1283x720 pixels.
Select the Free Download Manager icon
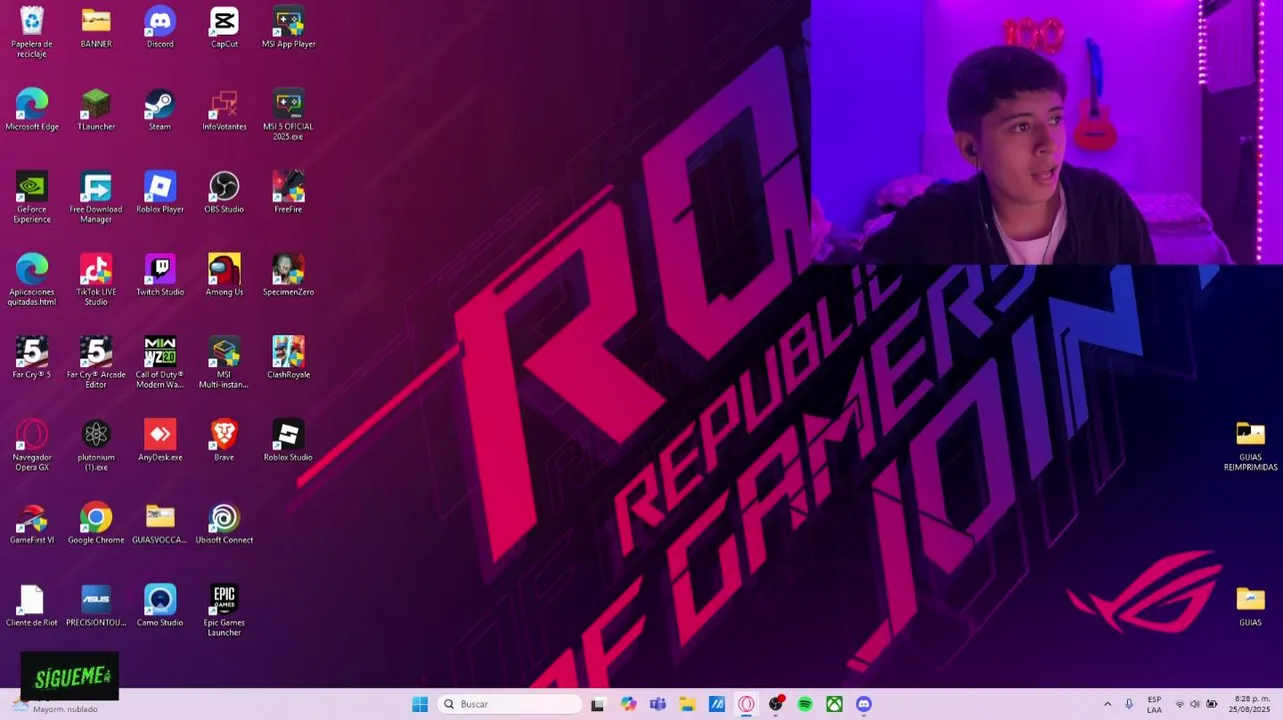pos(96,197)
